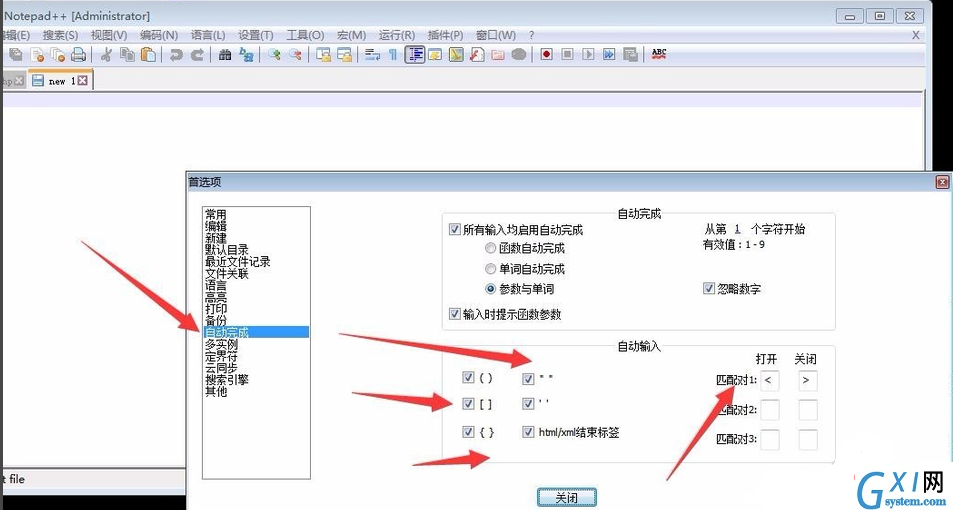Click the Print toolbar icon

[78, 55]
